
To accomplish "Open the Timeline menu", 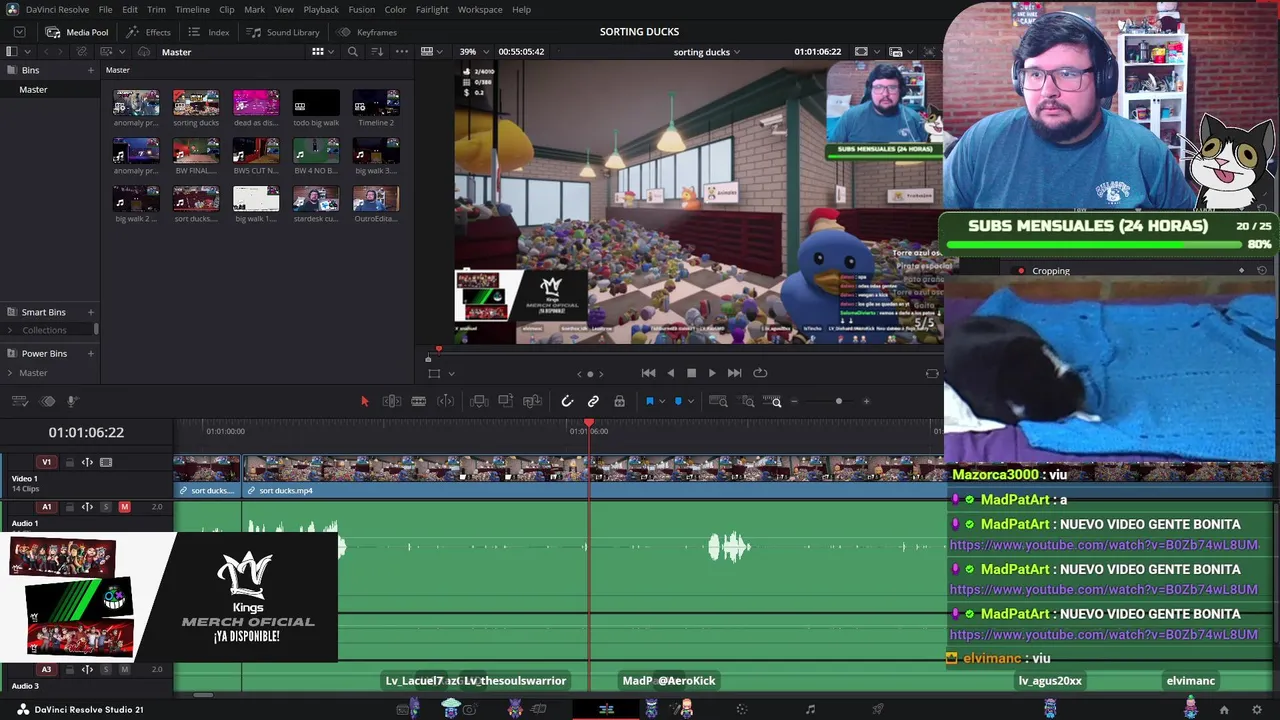I will click(x=192, y=9).
